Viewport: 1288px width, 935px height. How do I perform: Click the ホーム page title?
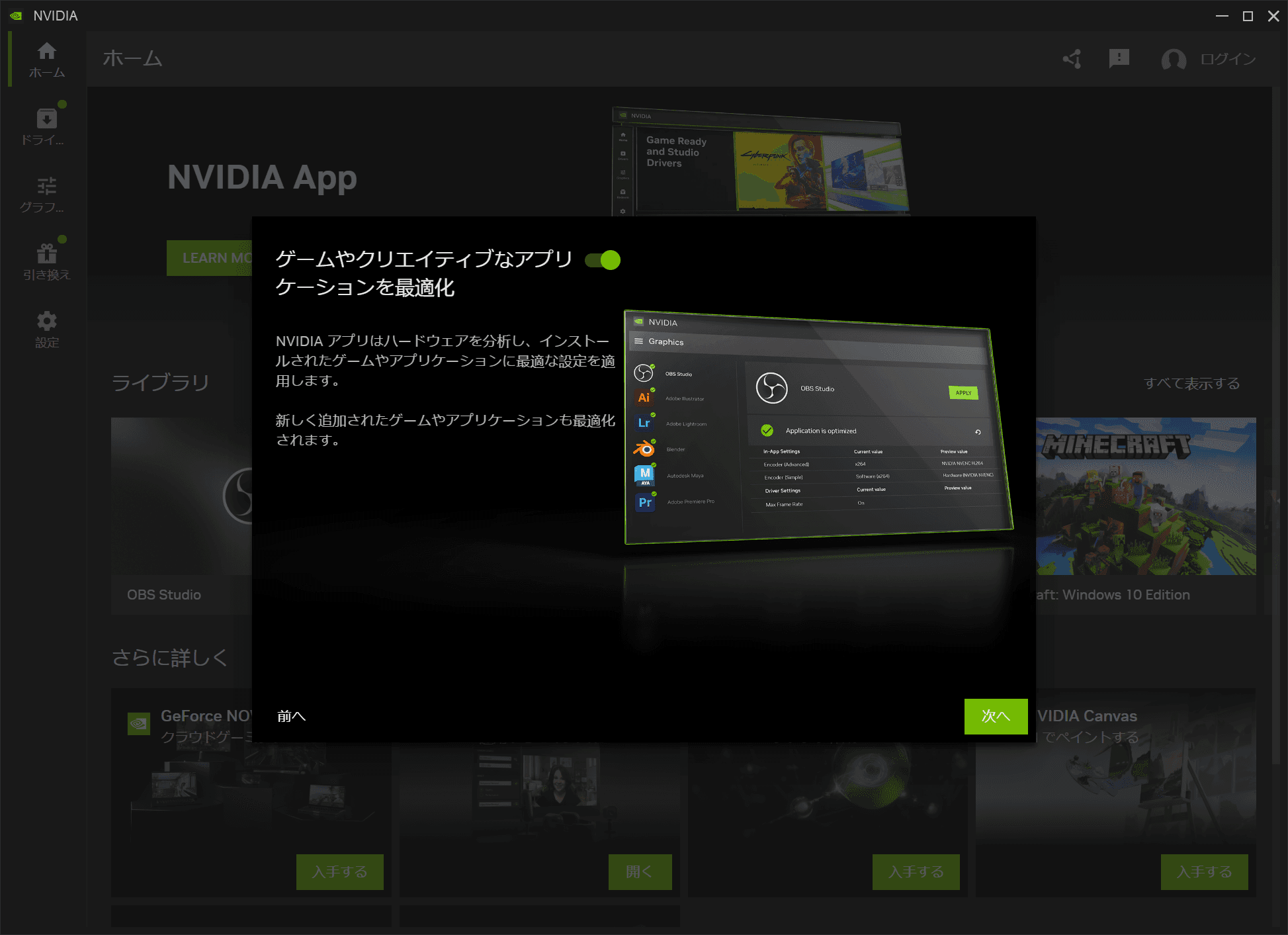tap(132, 58)
